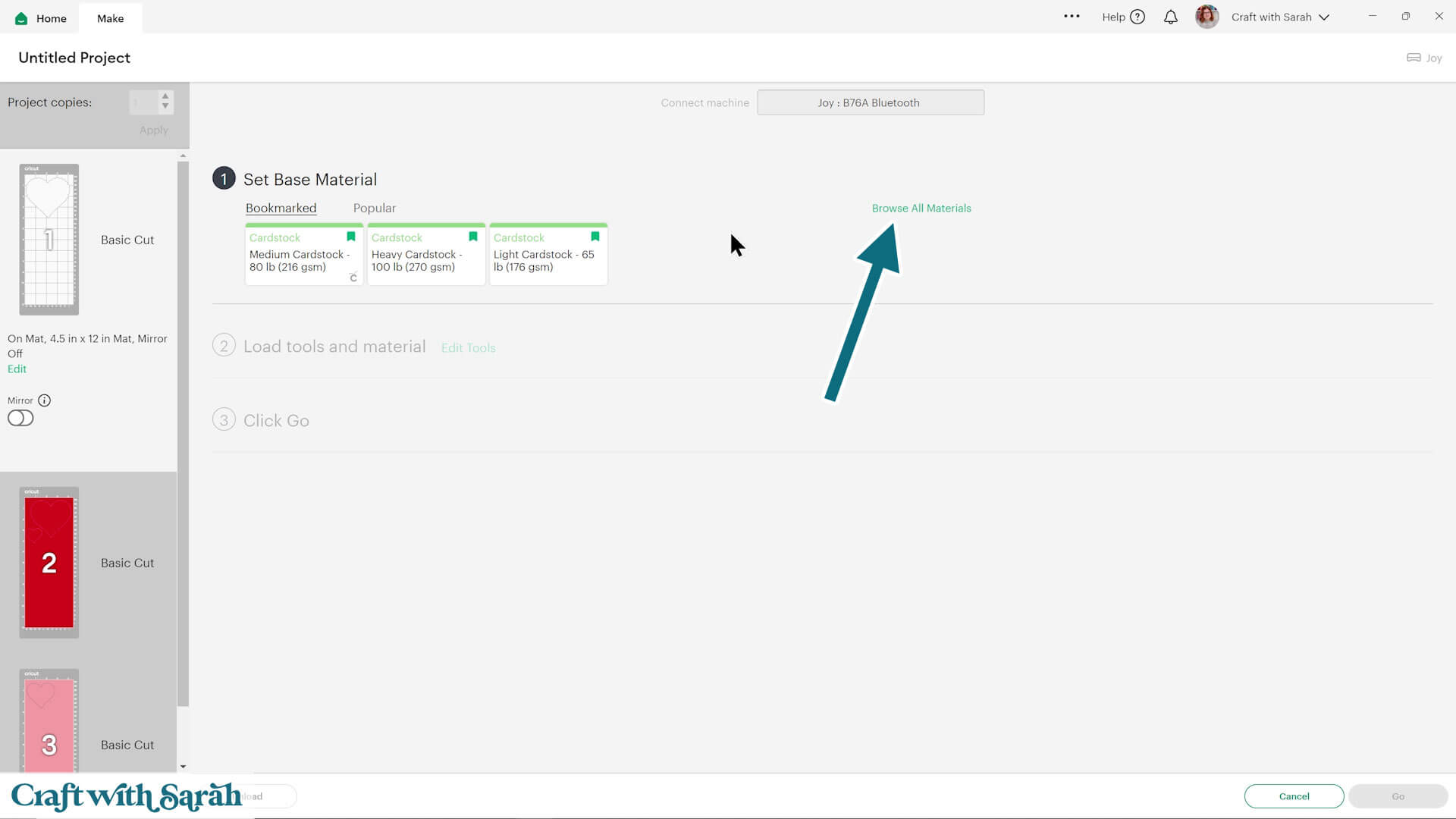Open the Joy B76A Bluetooth machine selector

coord(870,102)
